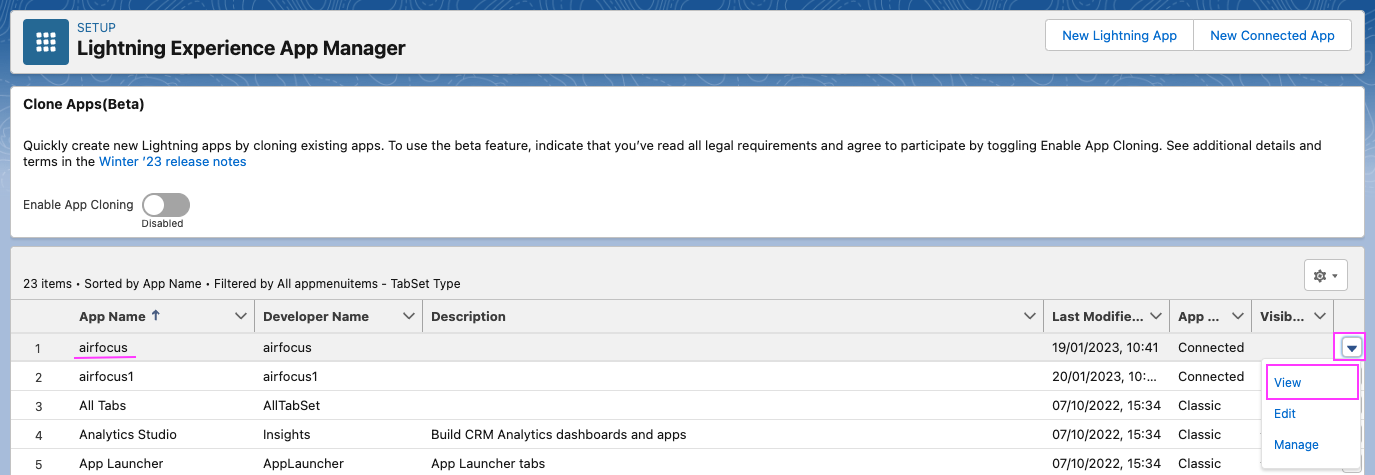The image size is (1375, 475).
Task: Open App Type column dropdown chevron
Action: [1238, 316]
